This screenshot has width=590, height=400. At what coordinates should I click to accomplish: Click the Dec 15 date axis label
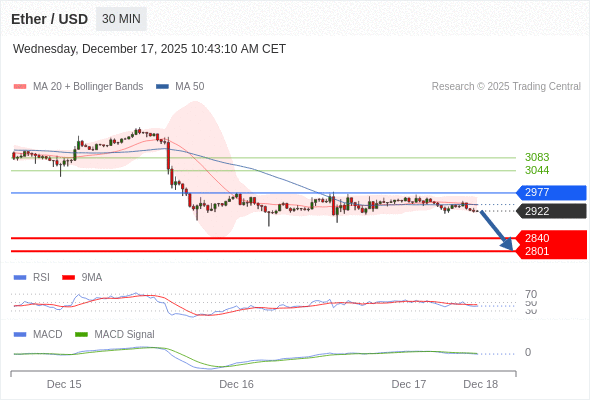(64, 384)
